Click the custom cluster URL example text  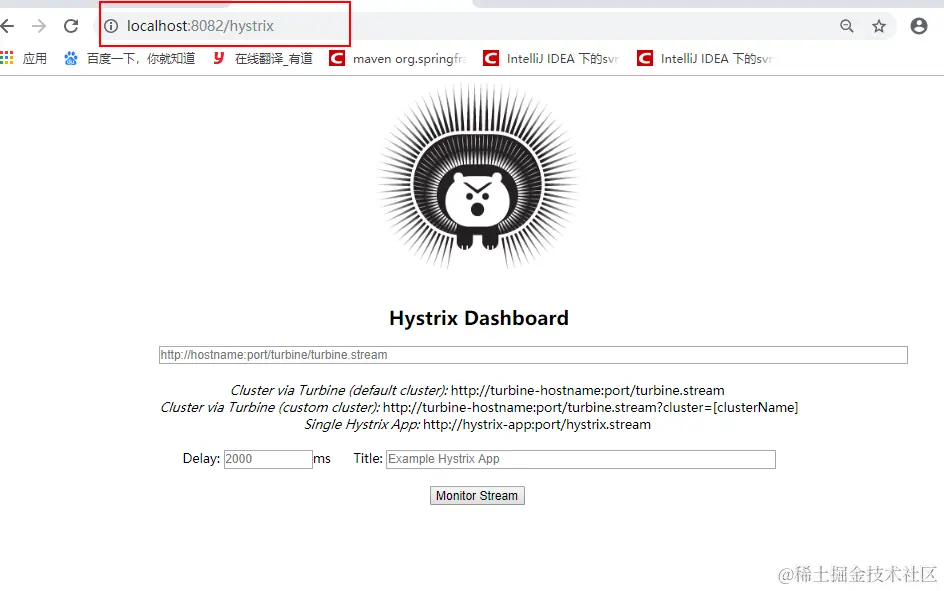(x=591, y=407)
